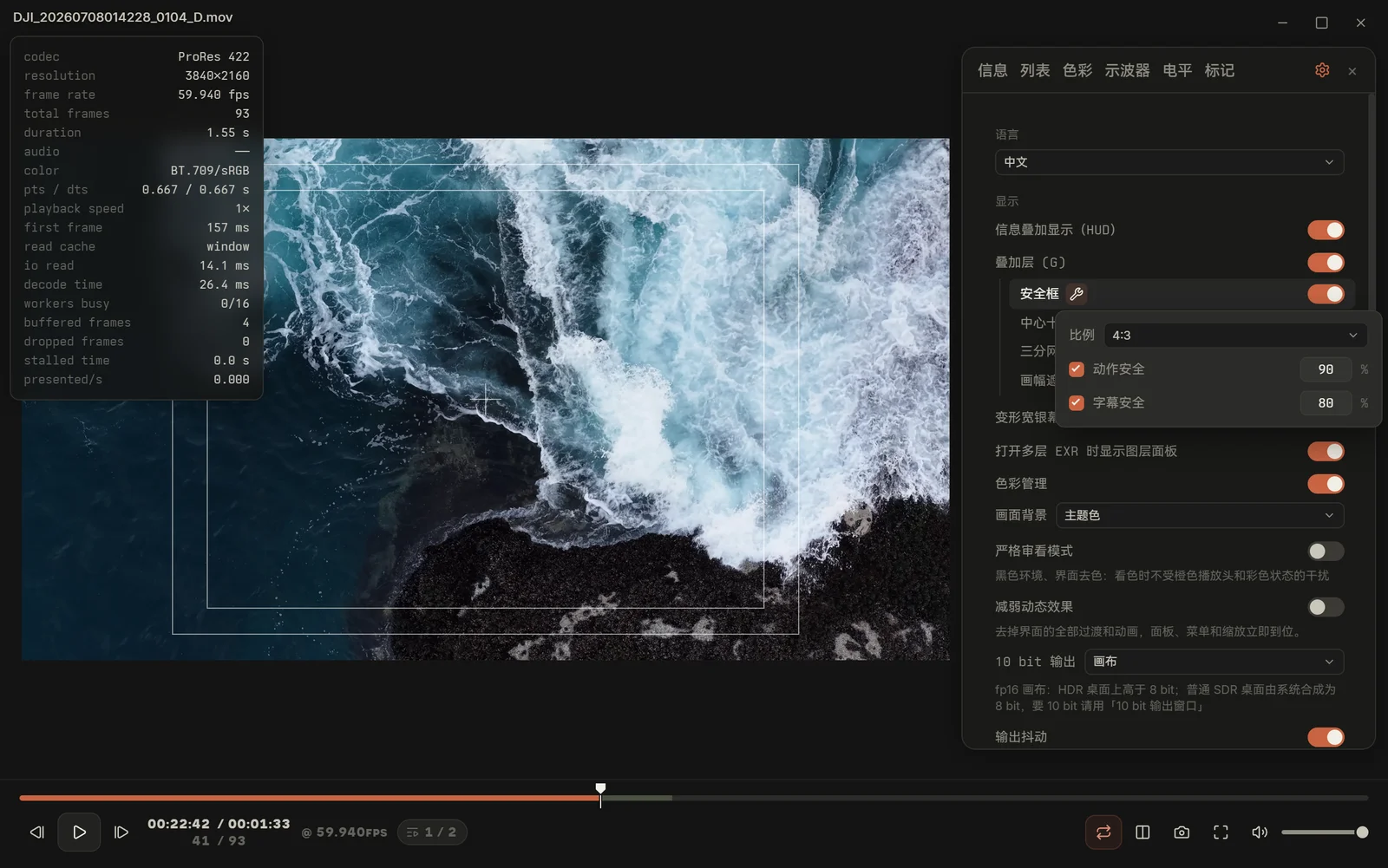Open 画面背景 主题色 dropdown
Viewport: 1388px width, 868px height.
click(x=1200, y=515)
